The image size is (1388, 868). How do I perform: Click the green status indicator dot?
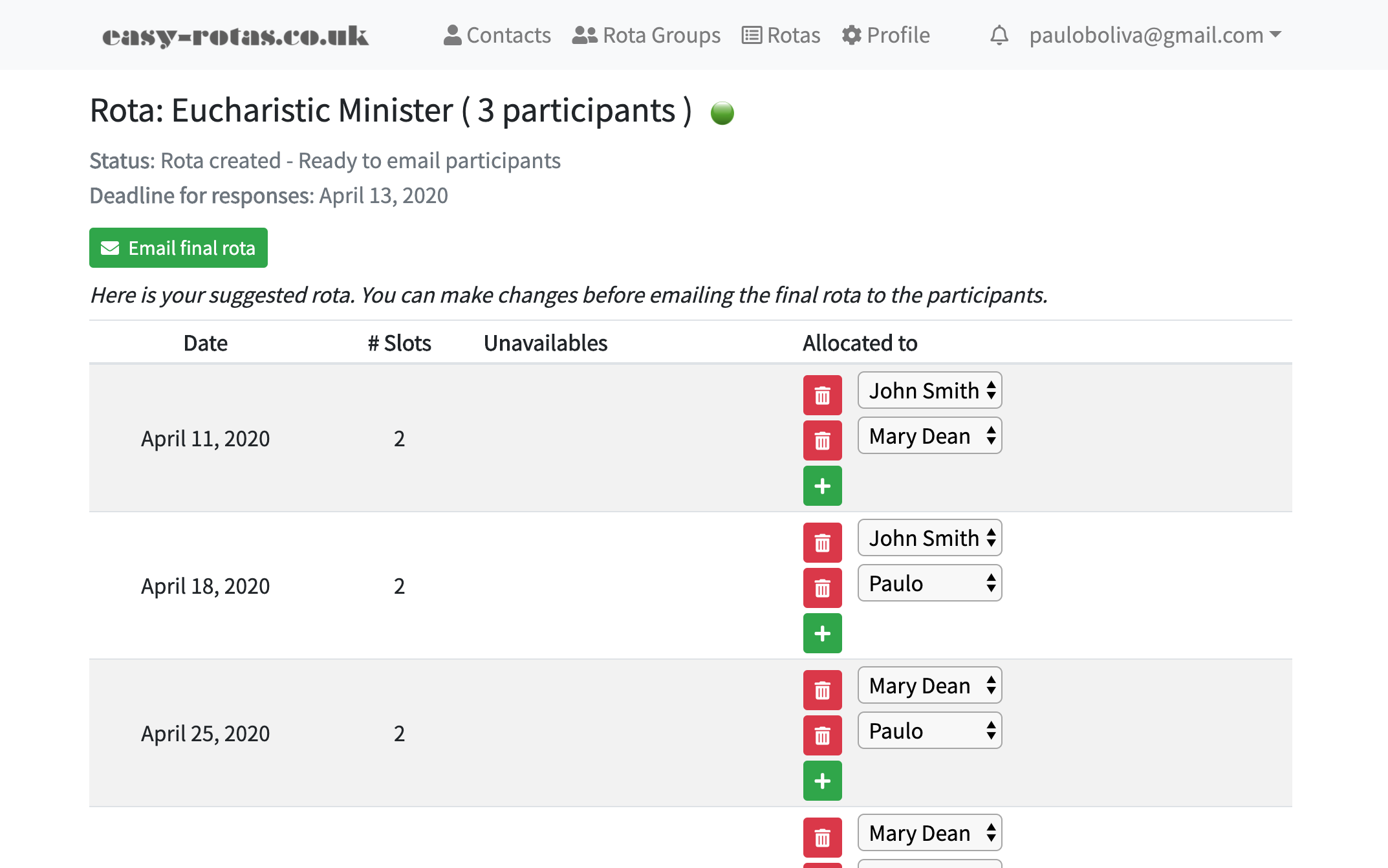click(x=722, y=113)
